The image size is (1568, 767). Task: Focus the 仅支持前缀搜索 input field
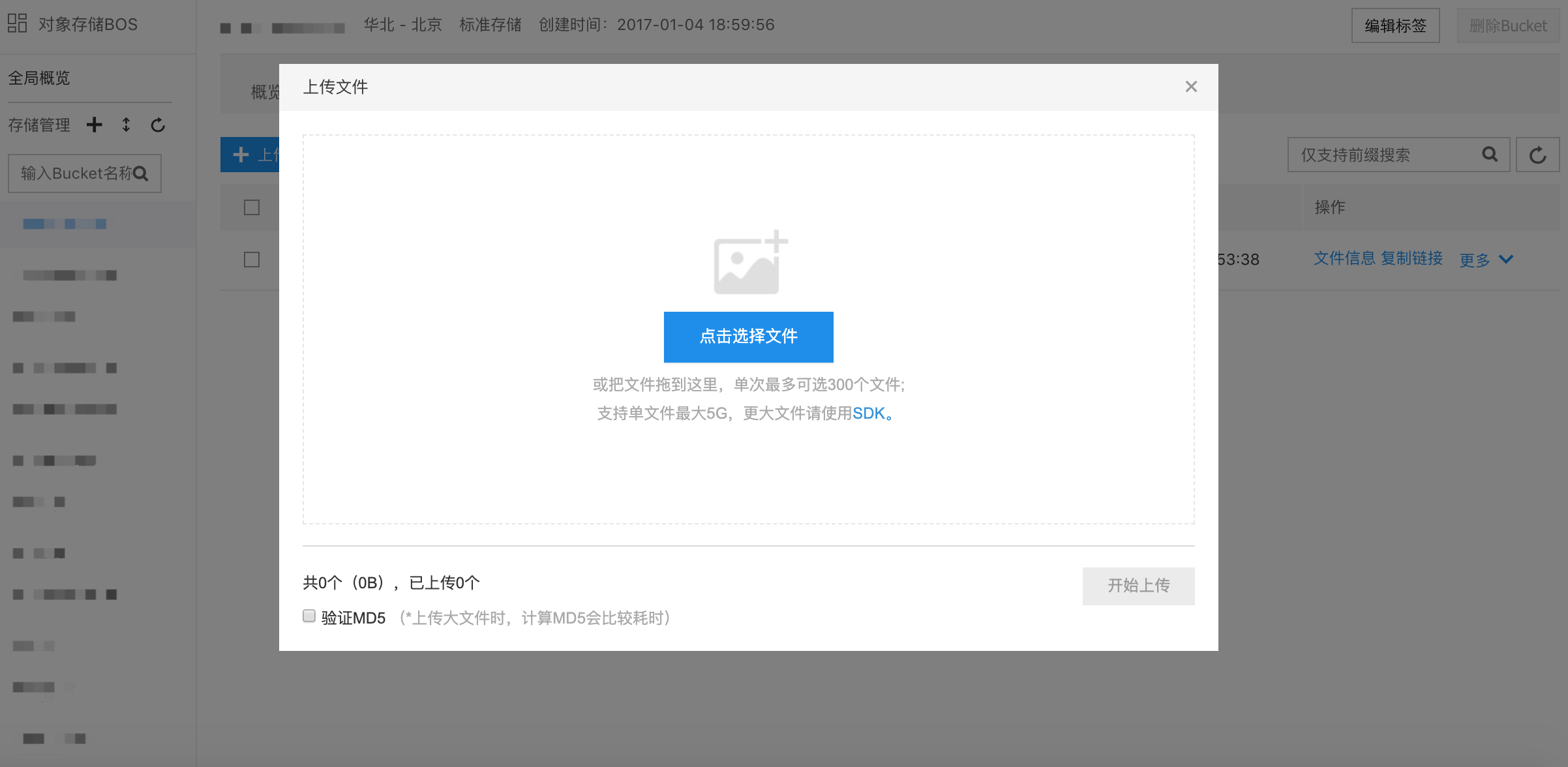point(1398,155)
